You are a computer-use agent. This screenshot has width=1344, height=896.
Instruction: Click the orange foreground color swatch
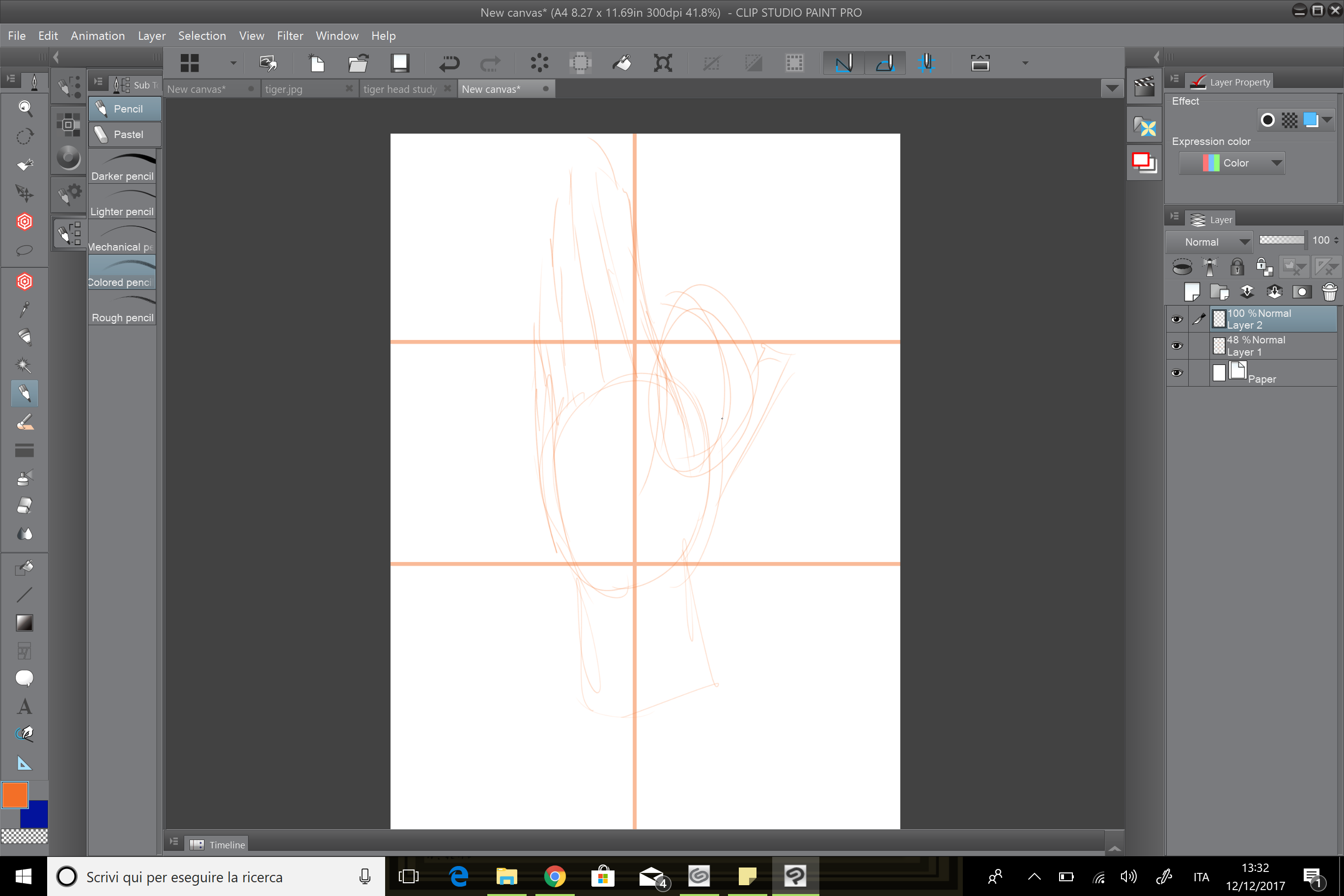(14, 794)
